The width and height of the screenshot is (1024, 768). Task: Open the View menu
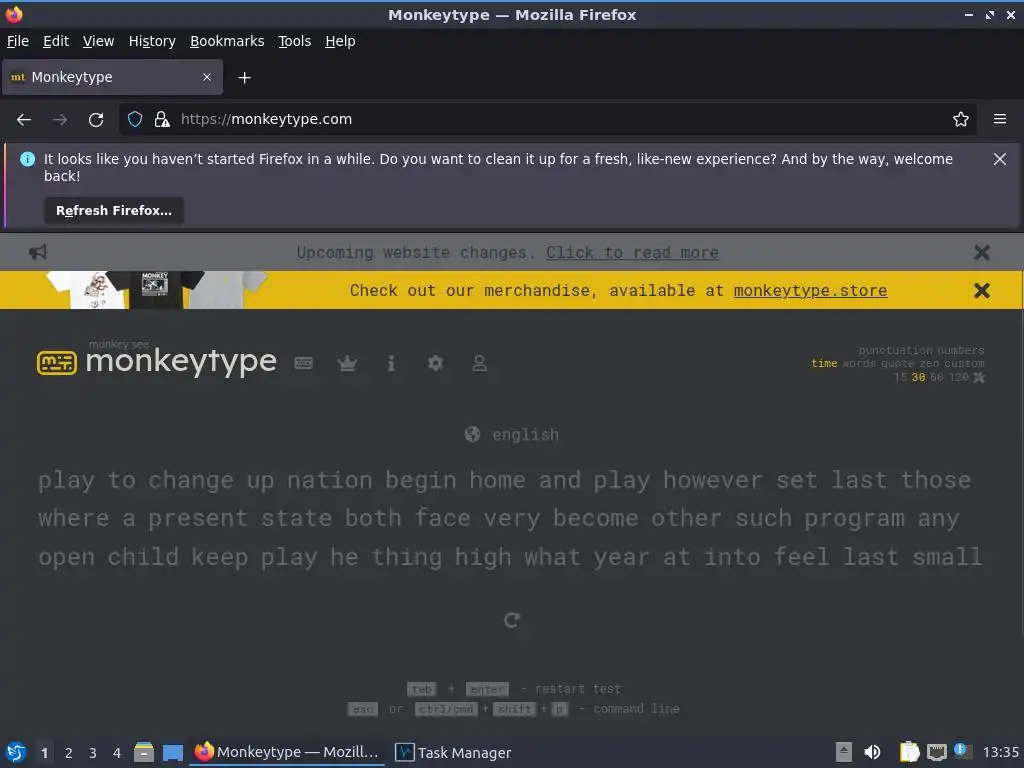pos(99,41)
